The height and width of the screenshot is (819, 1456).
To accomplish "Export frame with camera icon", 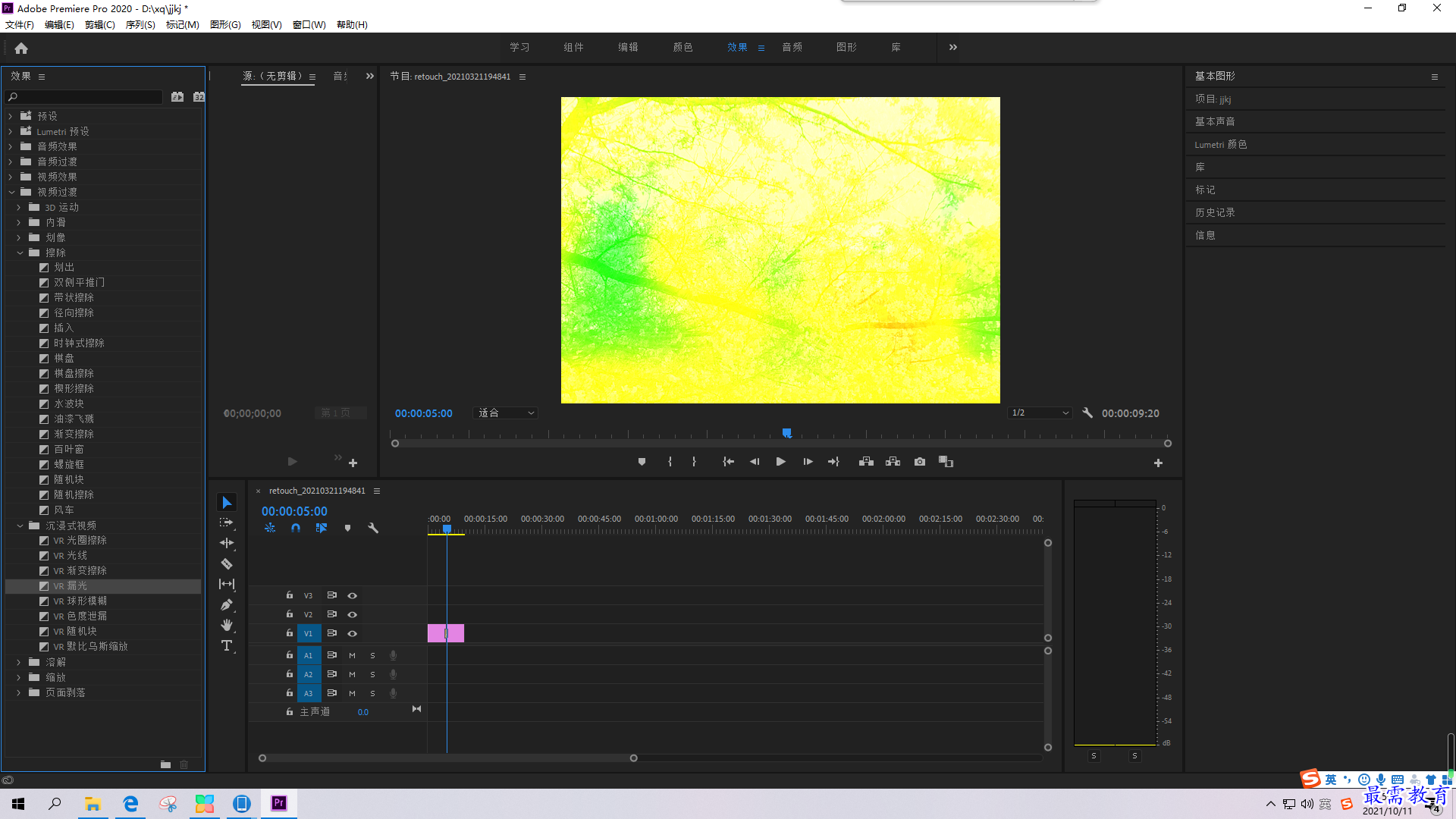I will (x=920, y=462).
